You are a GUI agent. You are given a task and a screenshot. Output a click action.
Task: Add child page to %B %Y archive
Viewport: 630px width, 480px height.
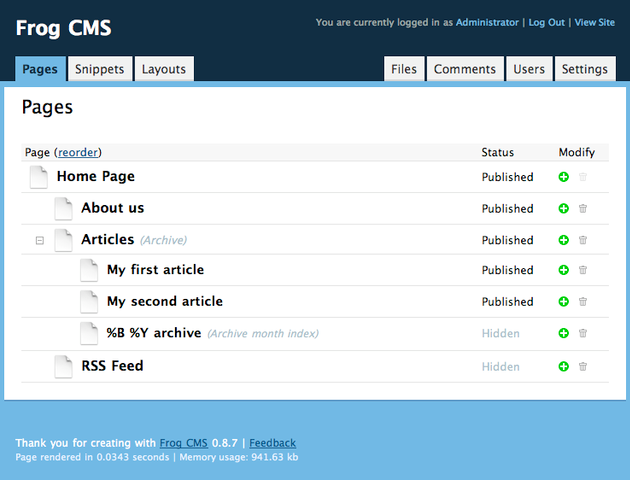pos(564,333)
